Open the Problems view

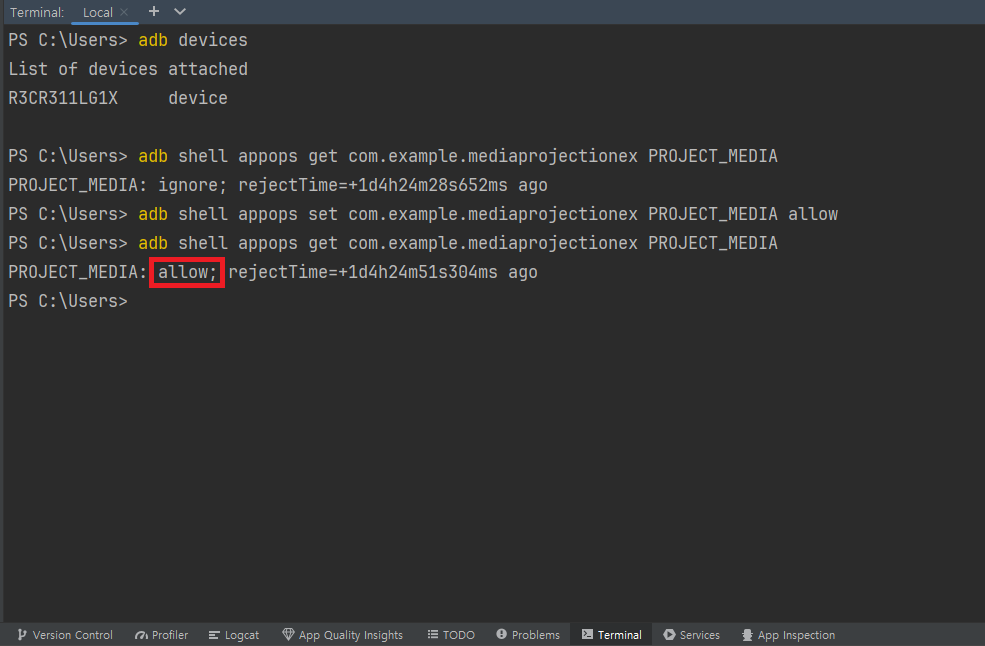click(527, 634)
